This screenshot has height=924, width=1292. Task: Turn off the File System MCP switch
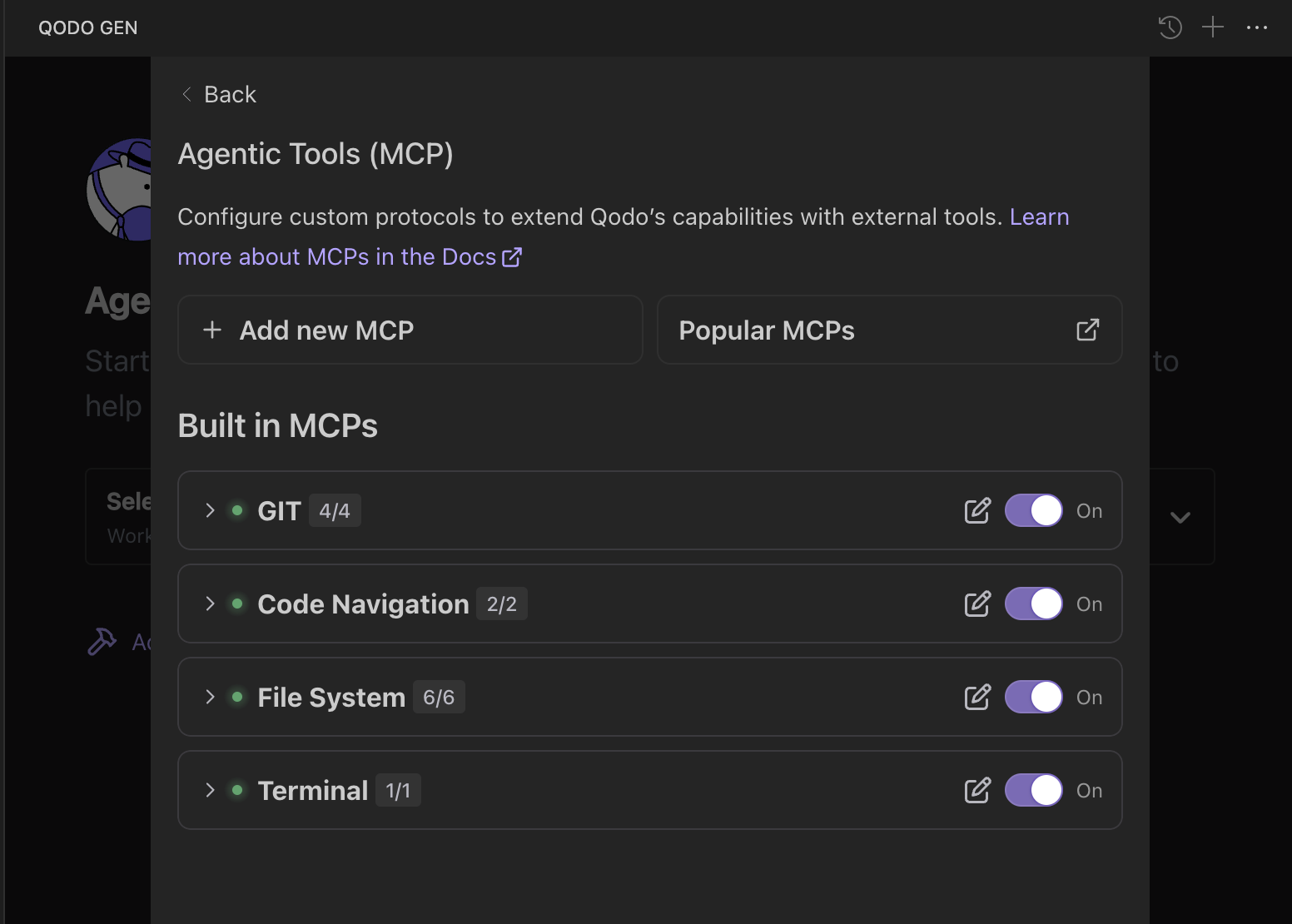1034,697
